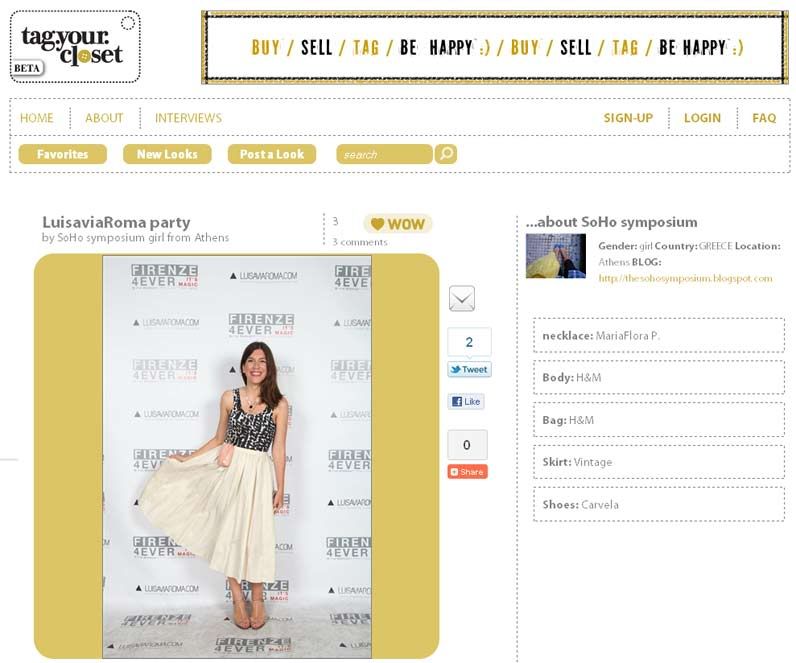Viewport: 796px width, 663px height.
Task: Click the LuisaviaRoma party photo
Action: coord(237,457)
